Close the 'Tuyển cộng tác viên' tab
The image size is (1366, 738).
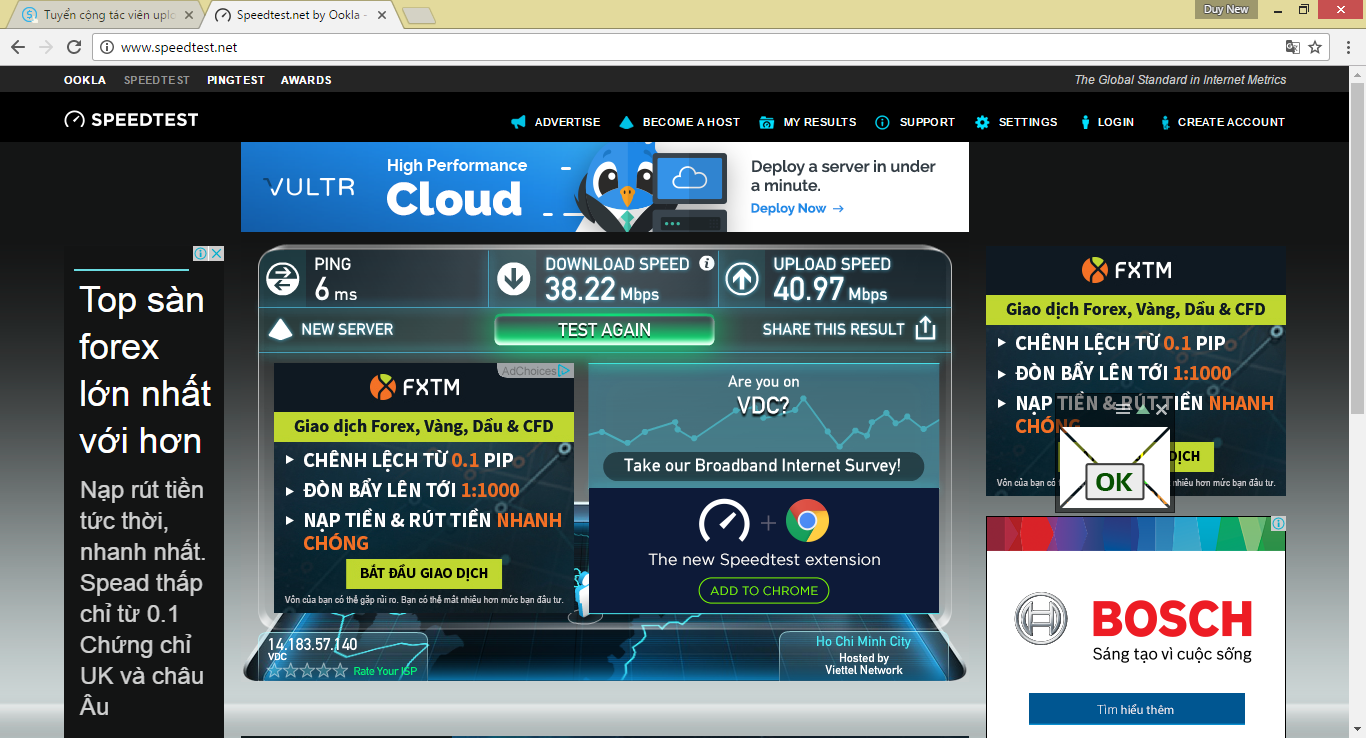(x=189, y=15)
